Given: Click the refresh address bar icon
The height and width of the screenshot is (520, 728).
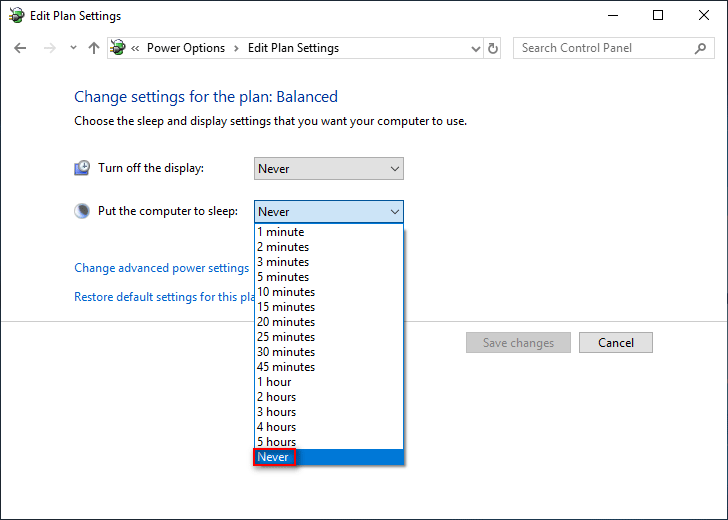Looking at the screenshot, I should [493, 48].
